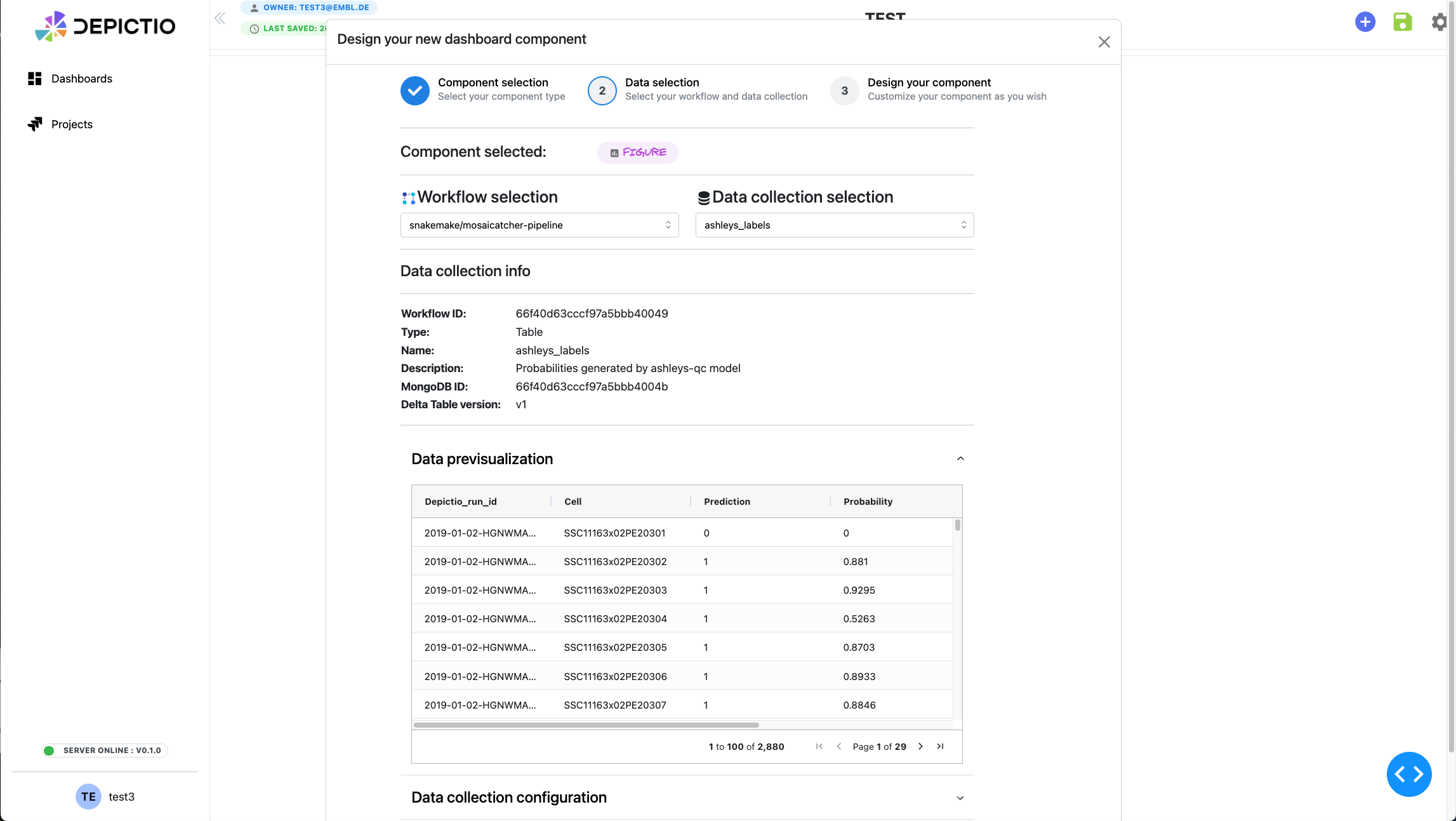Click the completed step checkmark icon

pyautogui.click(x=415, y=91)
